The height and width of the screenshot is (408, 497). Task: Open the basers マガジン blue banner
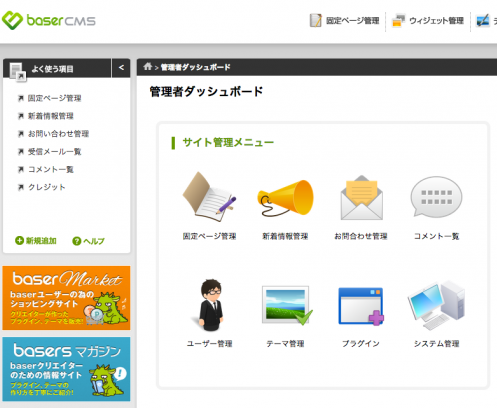(66, 369)
